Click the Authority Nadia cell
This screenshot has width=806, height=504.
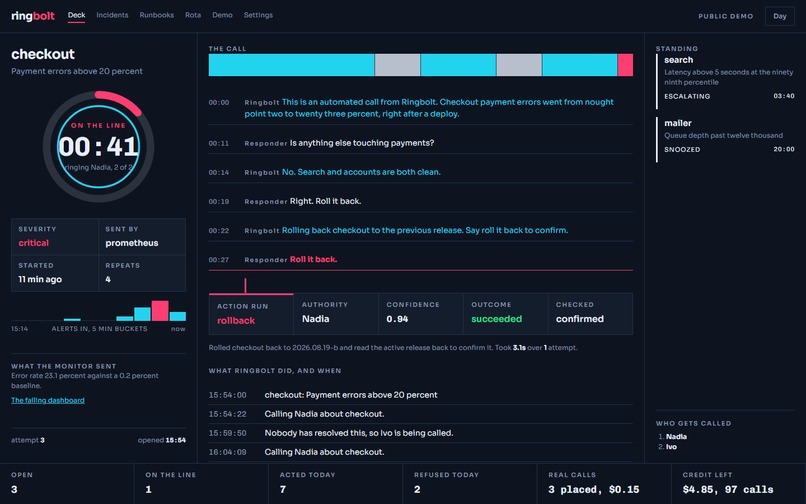[336, 314]
